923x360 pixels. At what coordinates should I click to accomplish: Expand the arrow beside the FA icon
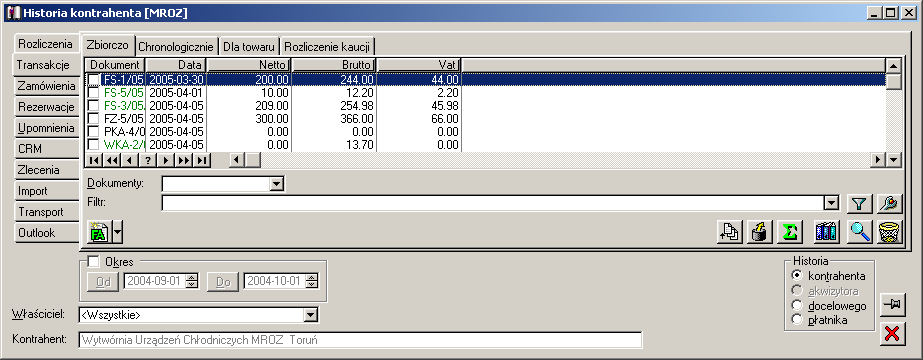(x=118, y=232)
